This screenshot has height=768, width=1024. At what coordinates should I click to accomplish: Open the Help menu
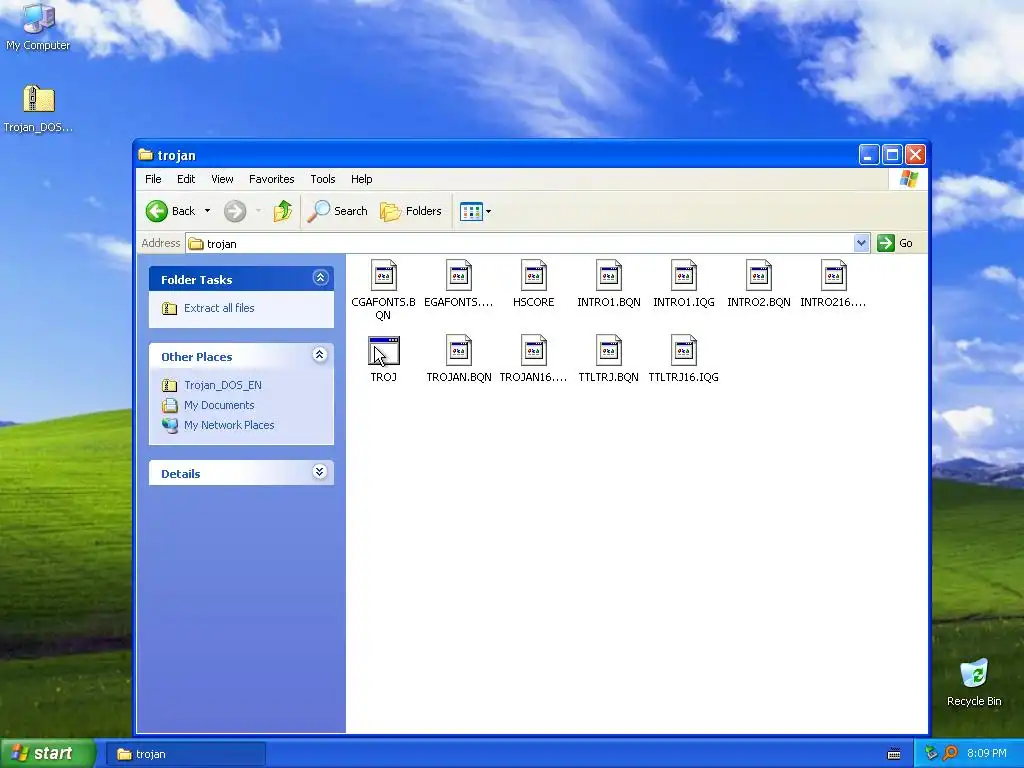[x=361, y=179]
